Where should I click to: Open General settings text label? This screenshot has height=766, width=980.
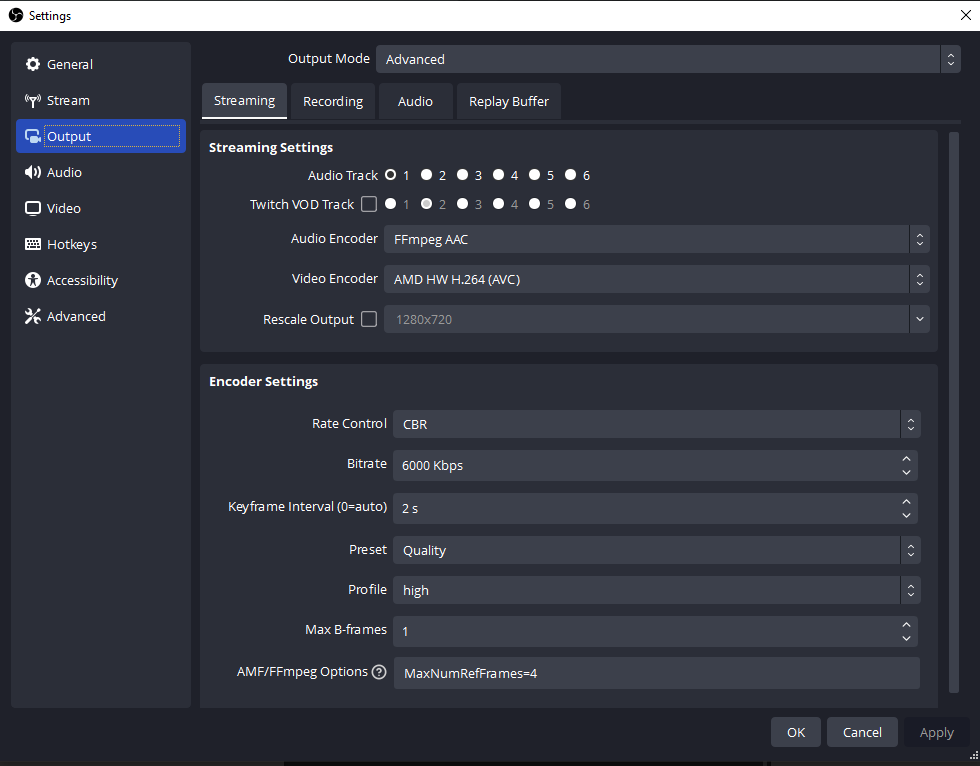[x=70, y=64]
